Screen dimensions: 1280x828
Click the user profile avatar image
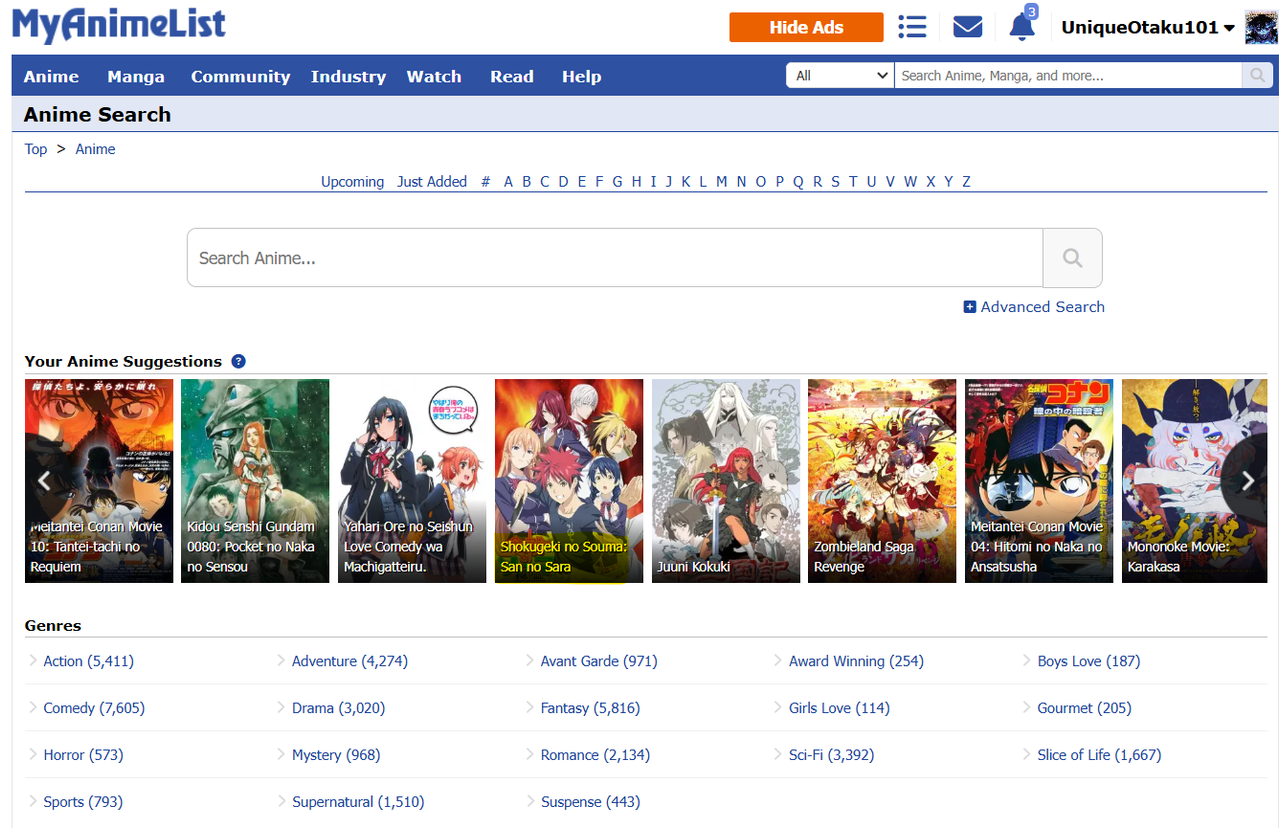pyautogui.click(x=1261, y=27)
